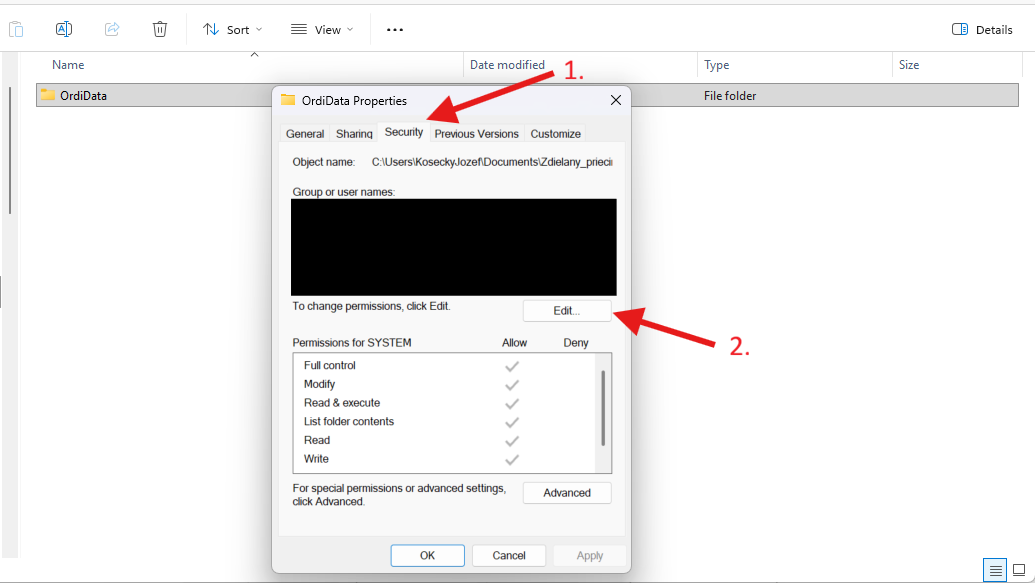Click the Cancel button
1035x583 pixels.
pos(508,555)
